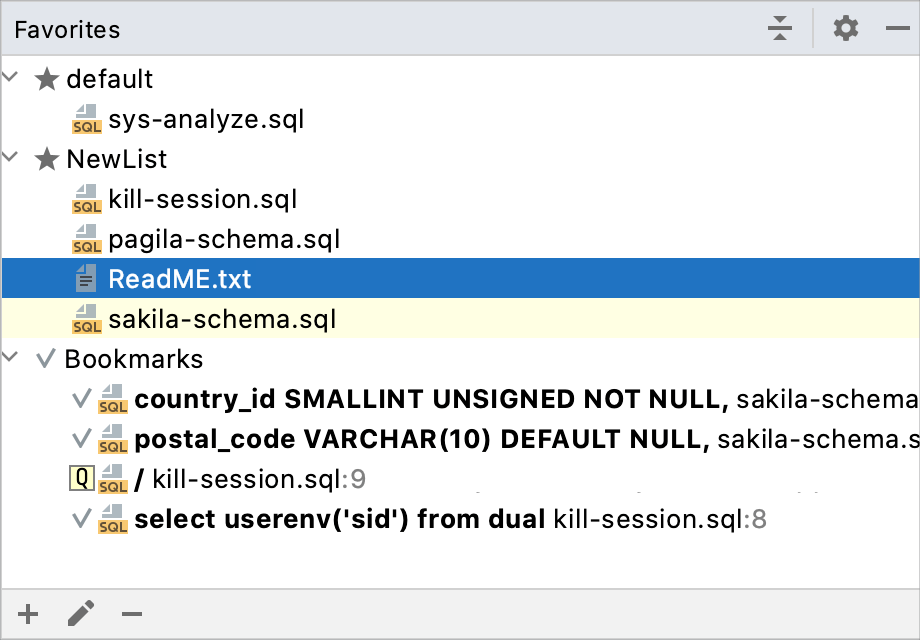
Task: Hide the Favorites tool window
Action: 897,29
